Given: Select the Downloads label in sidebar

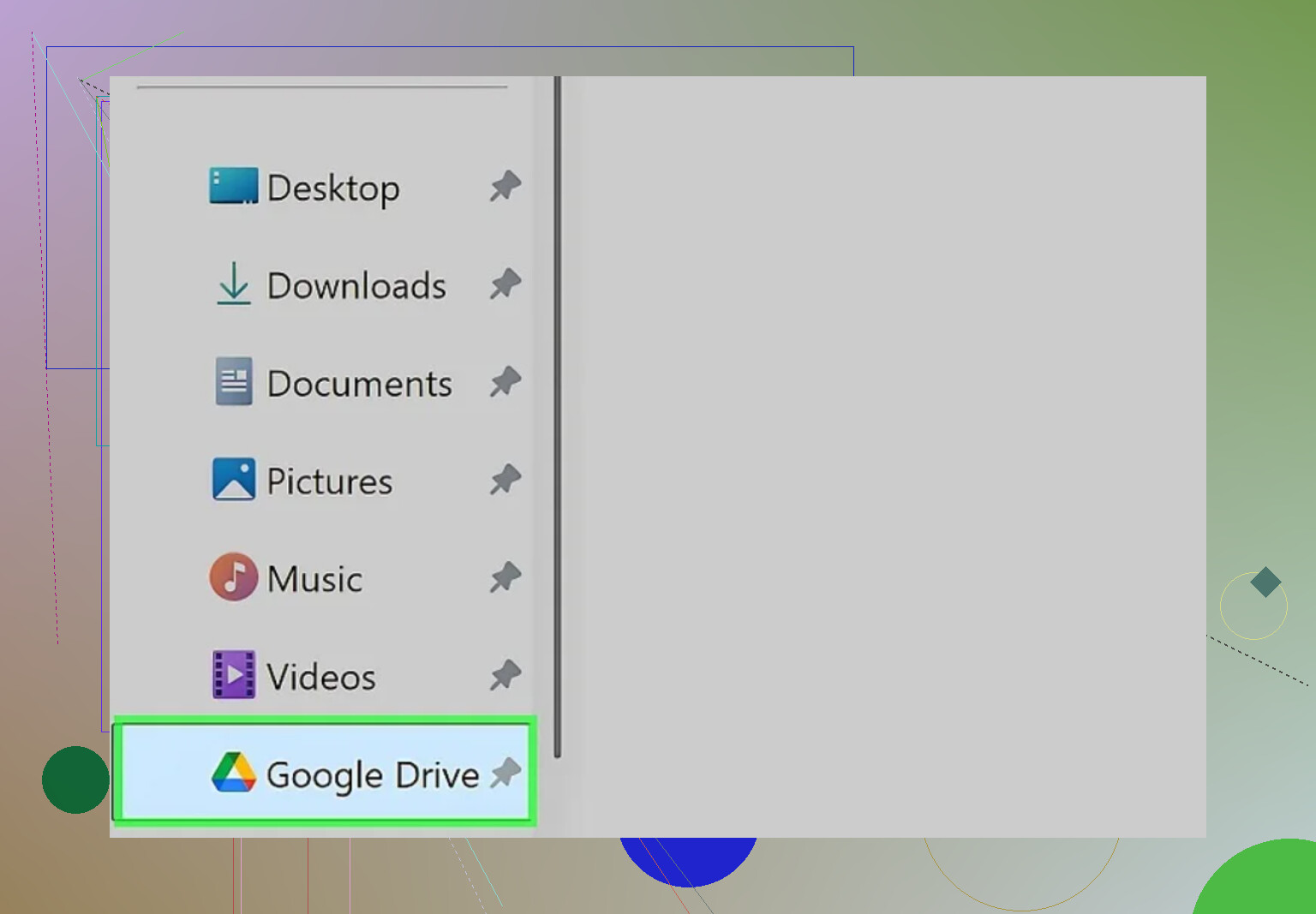Looking at the screenshot, I should [x=356, y=285].
